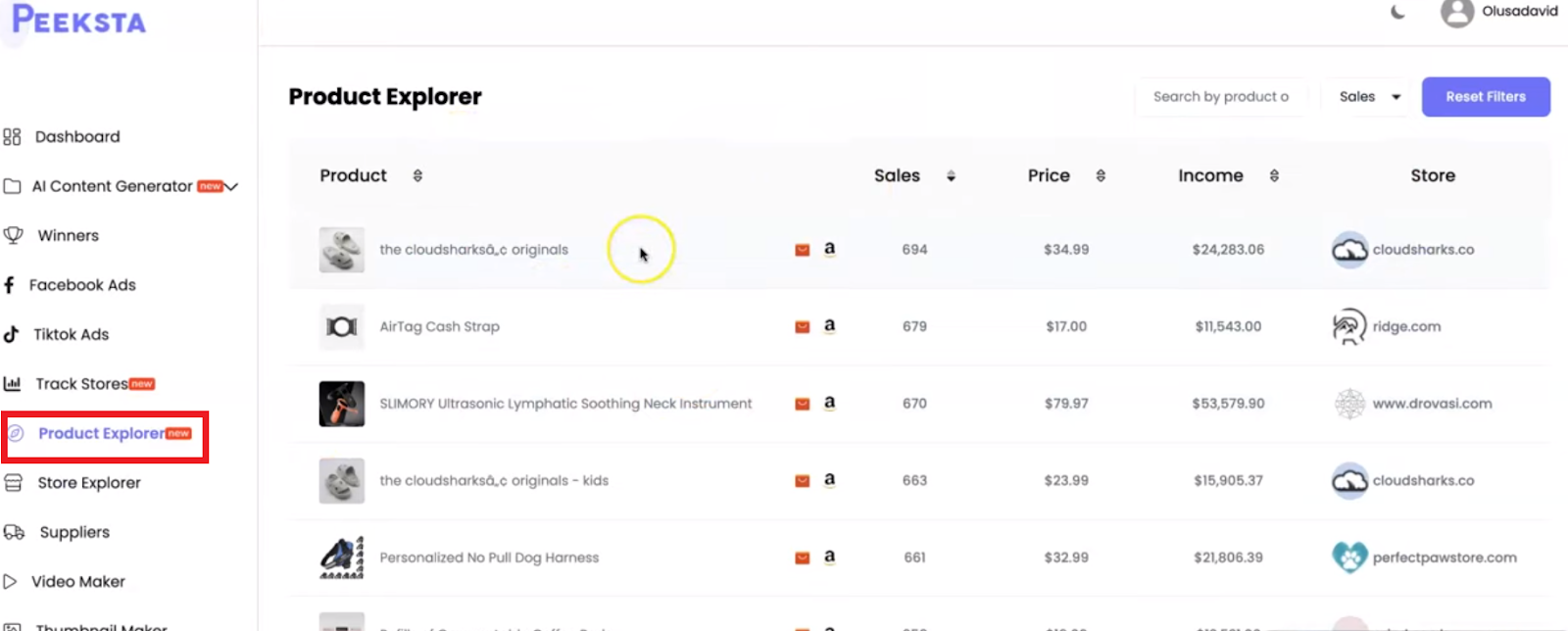Open the Olusadavid user avatar
The height and width of the screenshot is (631, 1568).
click(x=1456, y=12)
